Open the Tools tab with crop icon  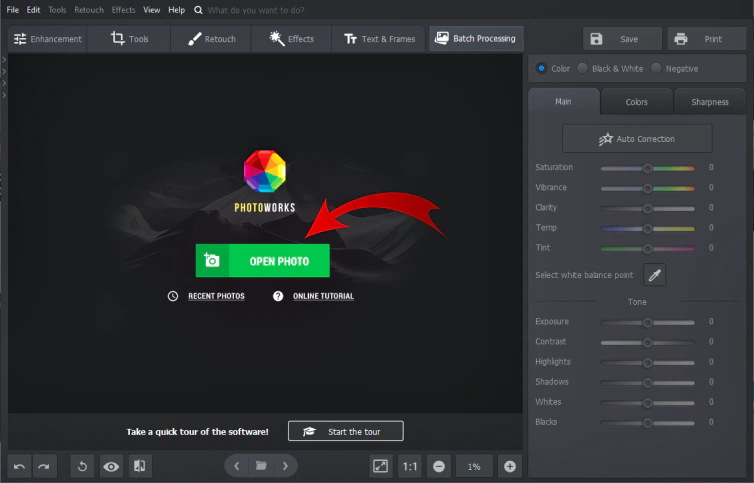tap(129, 39)
